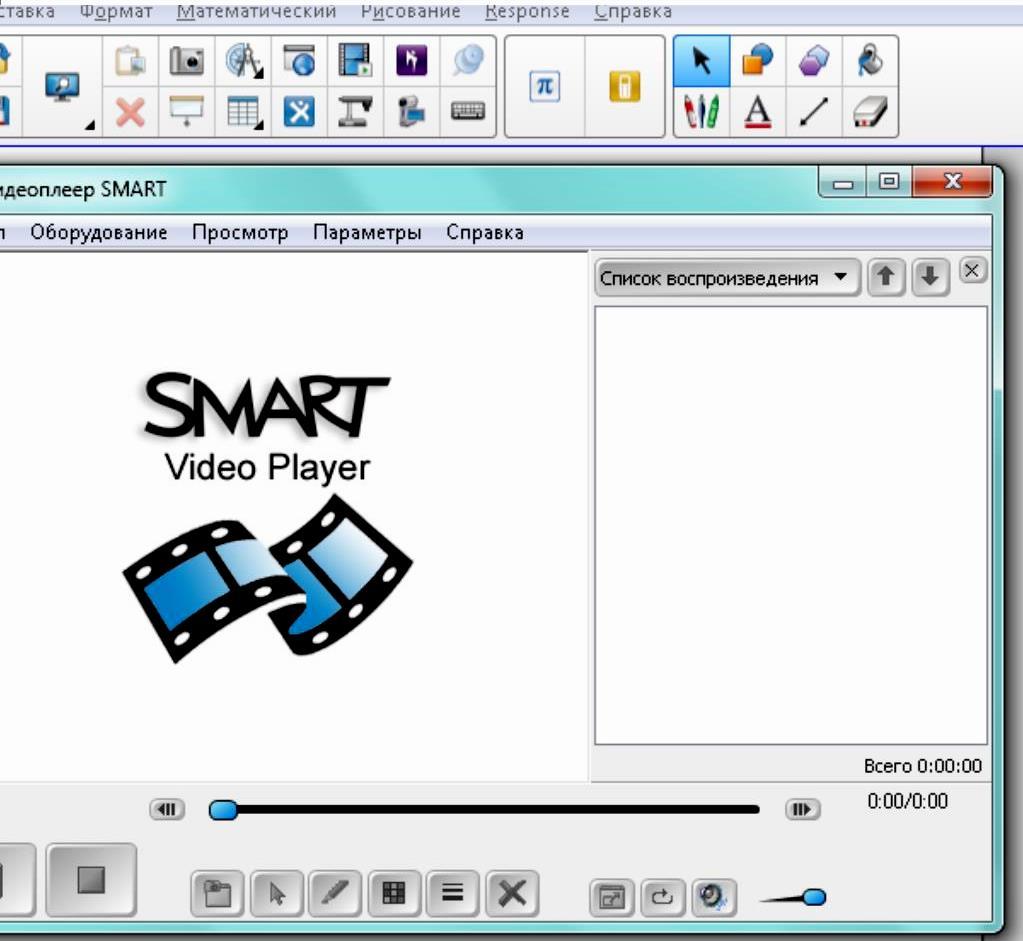
Task: Click the paste clipboard icon
Action: [130, 61]
